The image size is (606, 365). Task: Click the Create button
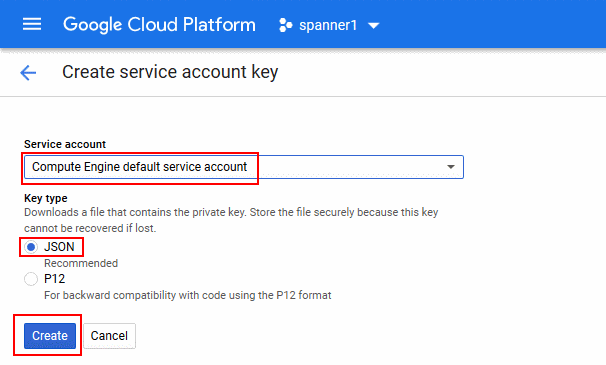[x=50, y=336]
